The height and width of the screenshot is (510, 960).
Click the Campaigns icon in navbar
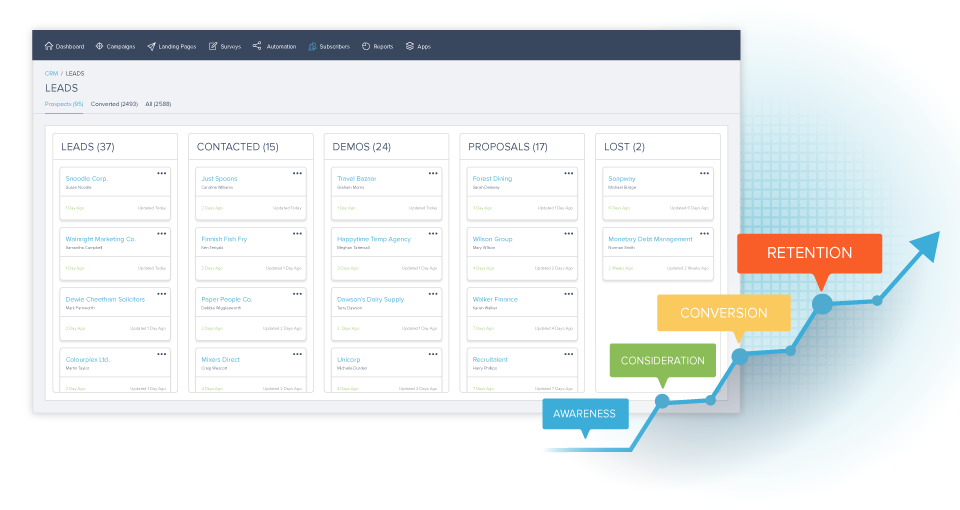[100, 46]
